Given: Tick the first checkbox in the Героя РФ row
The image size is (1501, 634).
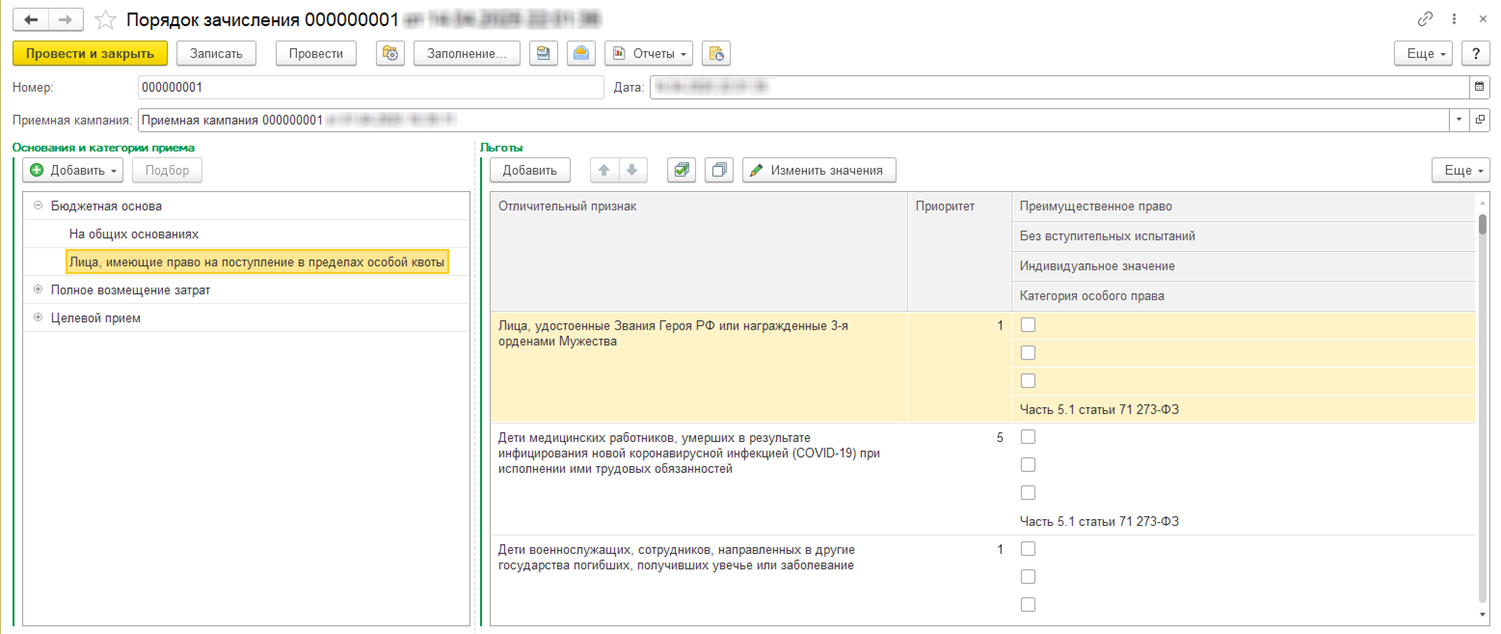Looking at the screenshot, I should pos(1028,325).
